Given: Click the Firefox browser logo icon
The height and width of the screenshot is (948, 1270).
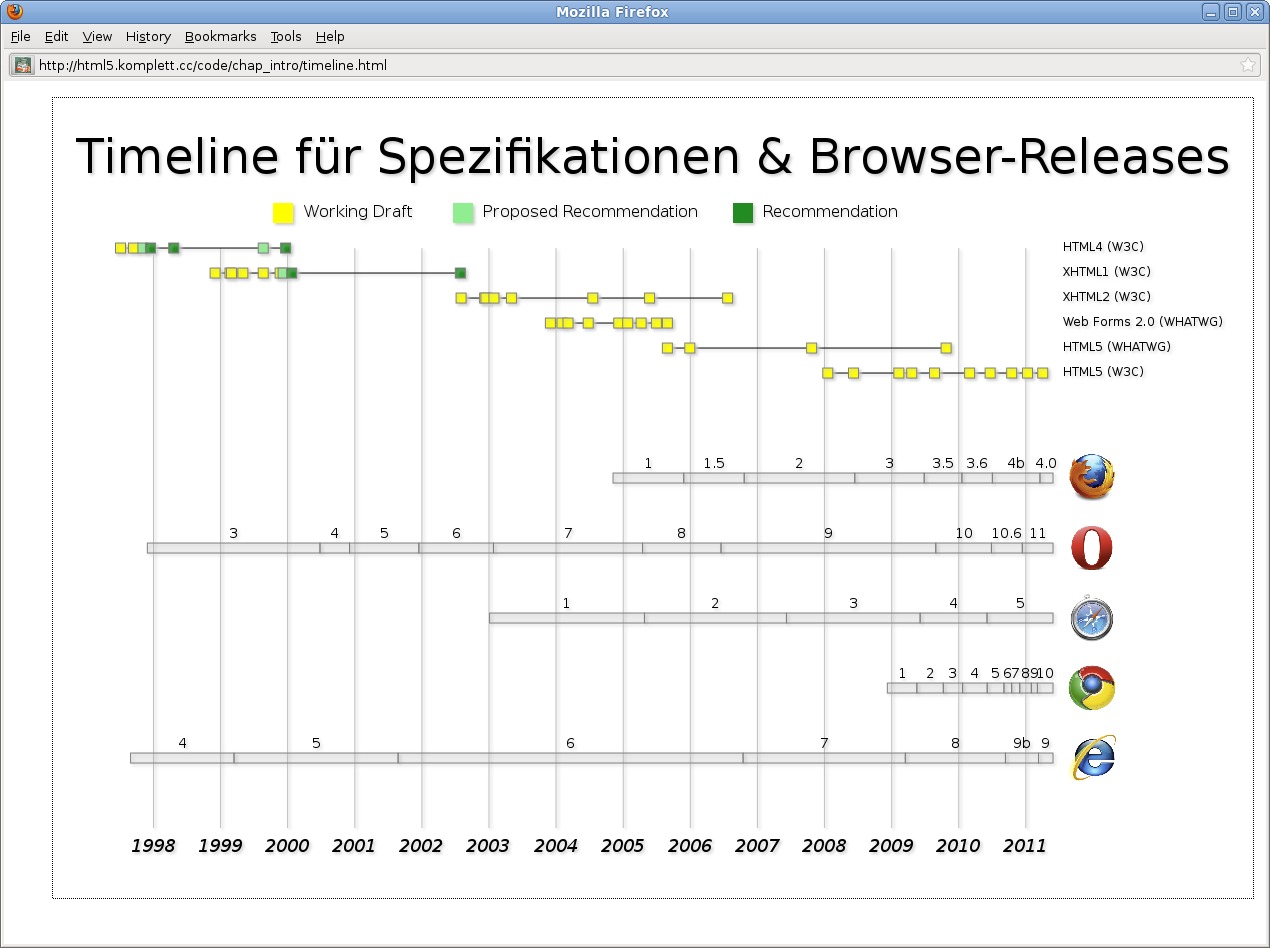Looking at the screenshot, I should 1091,477.
